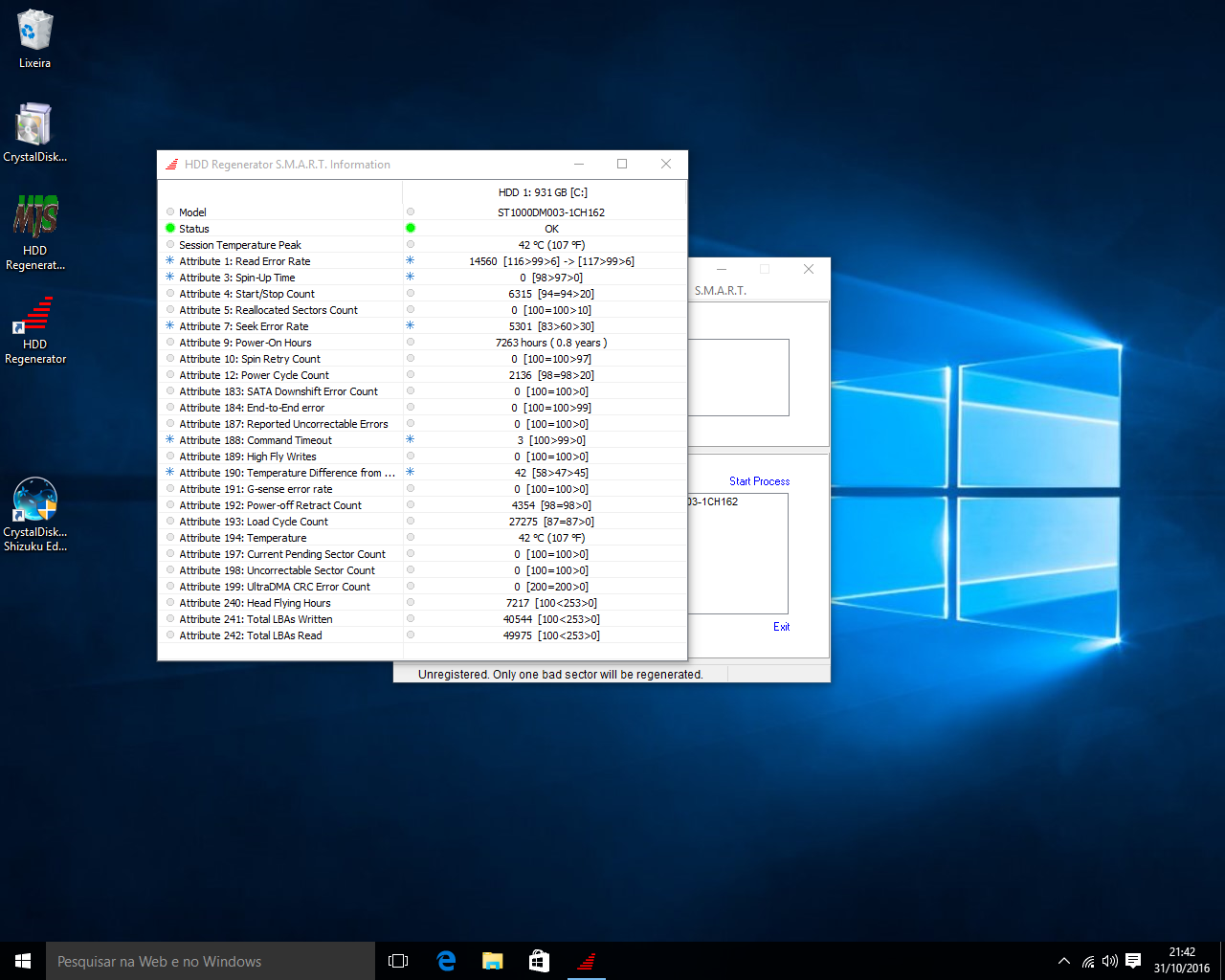
Task: Click Exit in the background HDD Regenerator window
Action: click(x=781, y=627)
